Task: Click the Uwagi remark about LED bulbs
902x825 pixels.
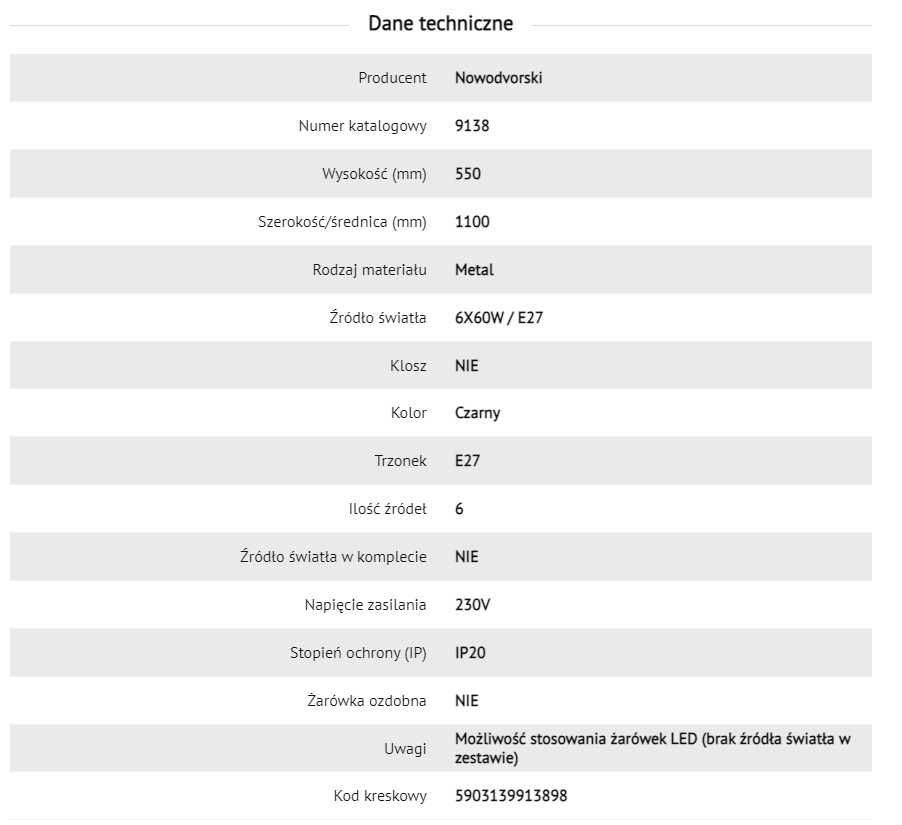Action: 653,748
